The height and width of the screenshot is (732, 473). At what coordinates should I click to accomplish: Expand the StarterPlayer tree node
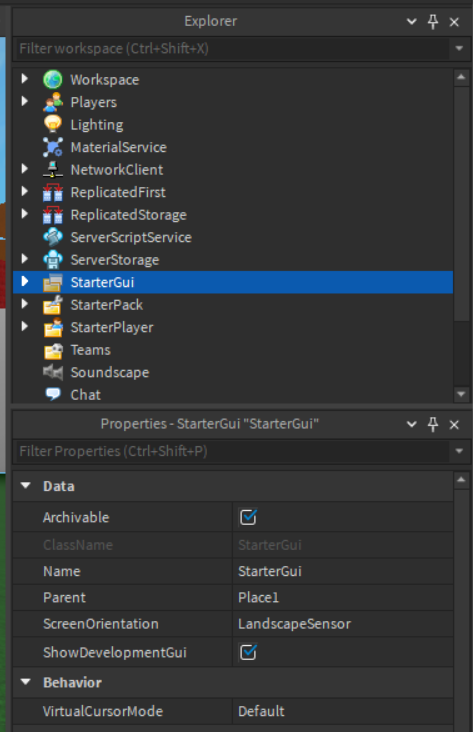25,326
